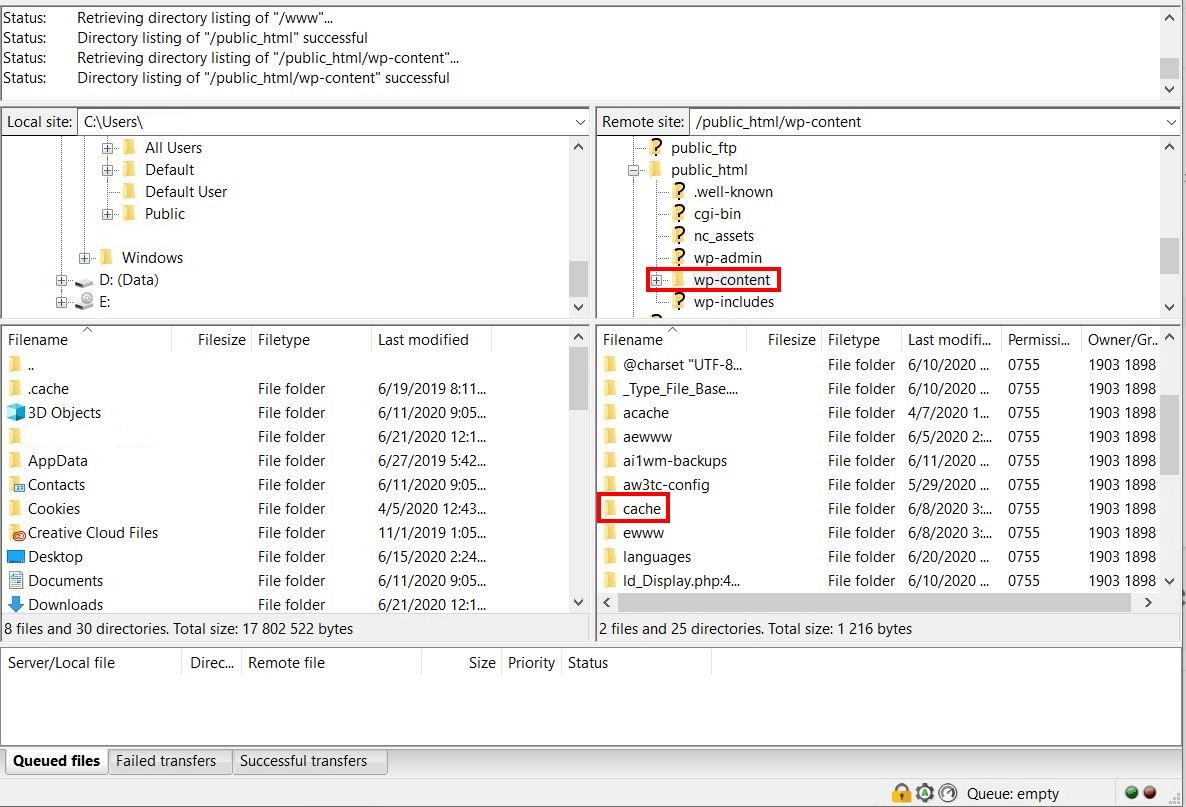Screen dimensions: 1186x807
Task: Click the transfer type gear icon
Action: pyautogui.click(x=925, y=793)
